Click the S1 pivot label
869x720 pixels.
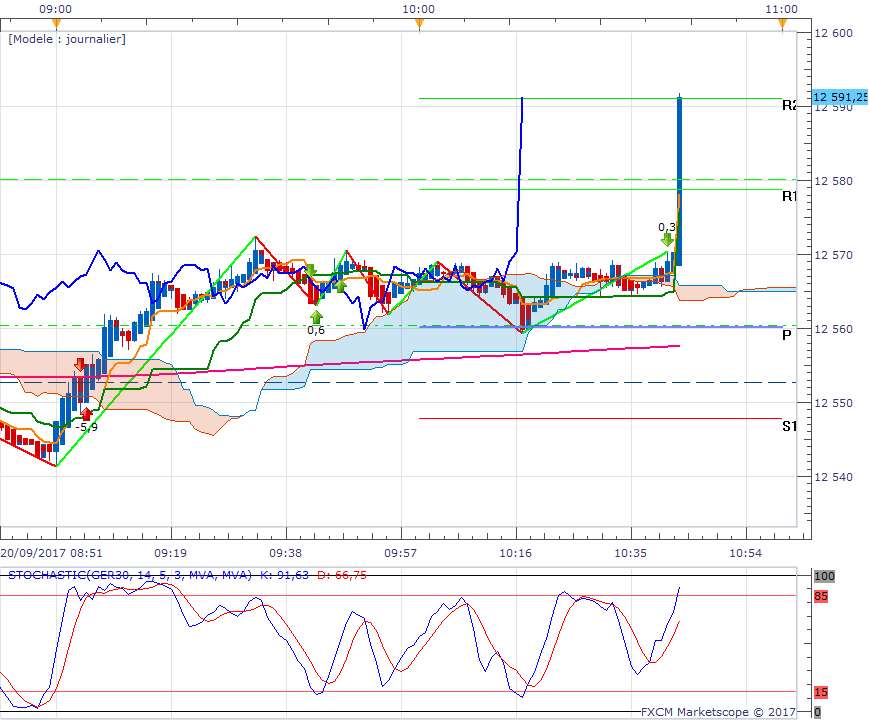pos(789,426)
